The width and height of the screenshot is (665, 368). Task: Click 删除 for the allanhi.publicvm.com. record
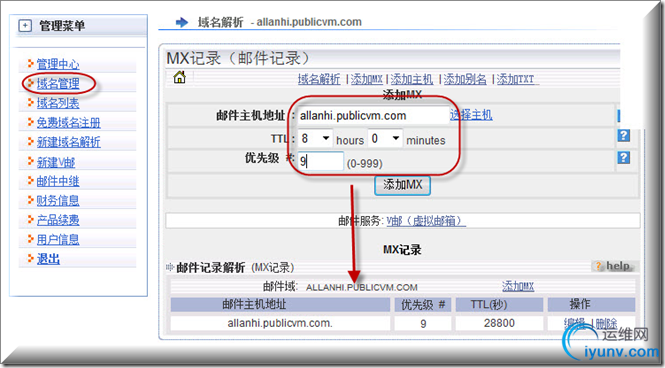pyautogui.click(x=606, y=323)
